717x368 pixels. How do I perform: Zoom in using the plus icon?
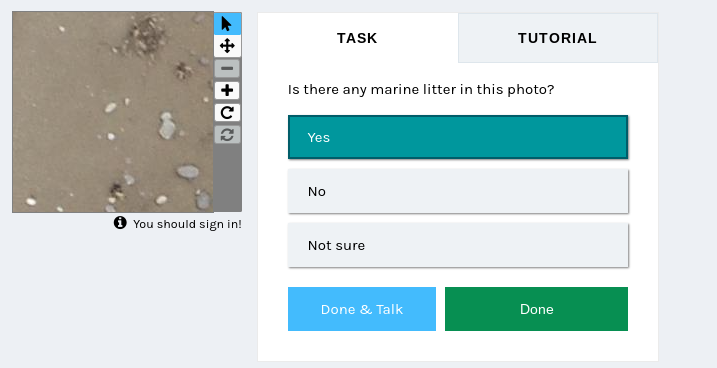[227, 91]
